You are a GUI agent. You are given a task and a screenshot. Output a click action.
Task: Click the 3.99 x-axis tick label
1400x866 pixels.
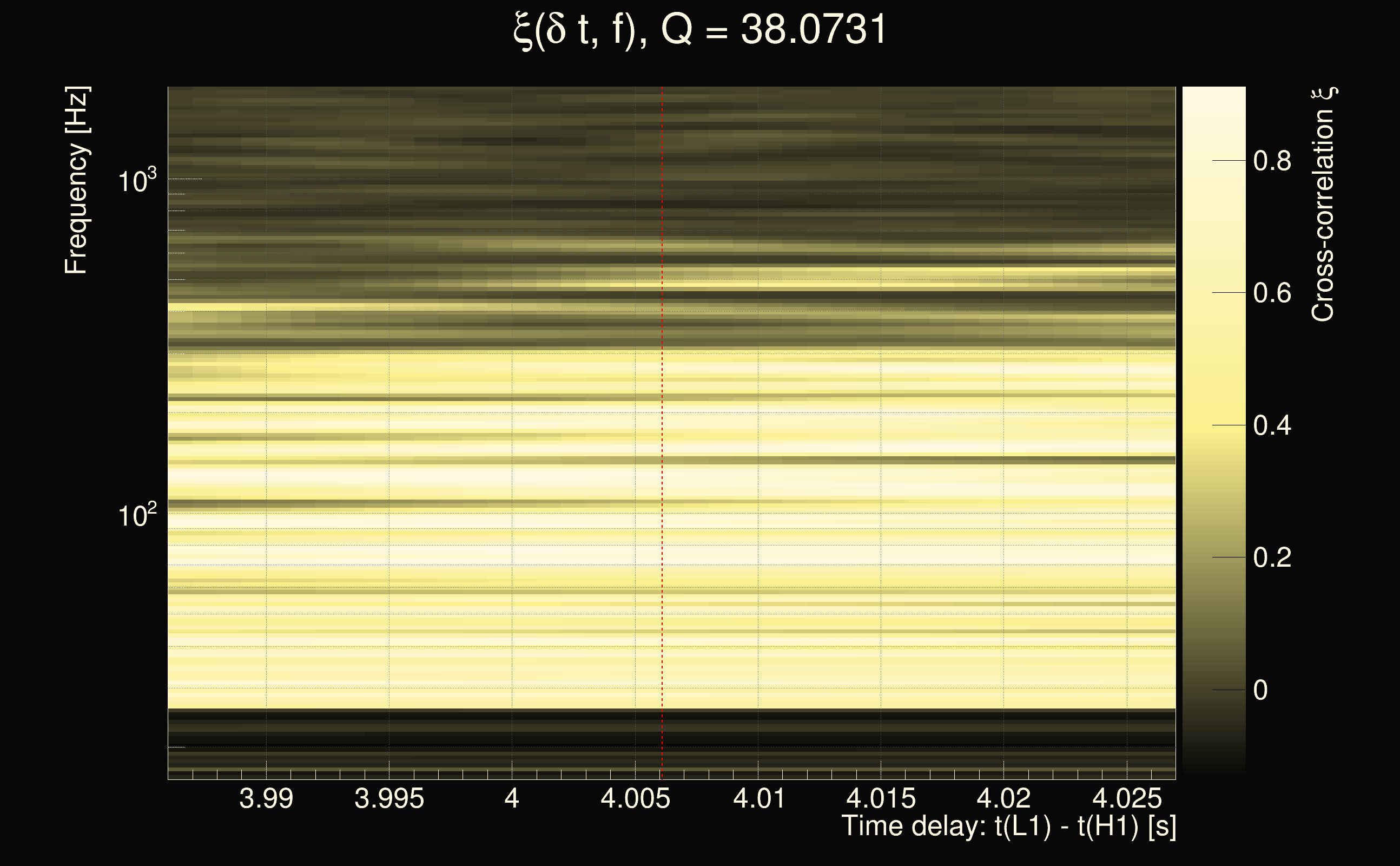coord(266,798)
